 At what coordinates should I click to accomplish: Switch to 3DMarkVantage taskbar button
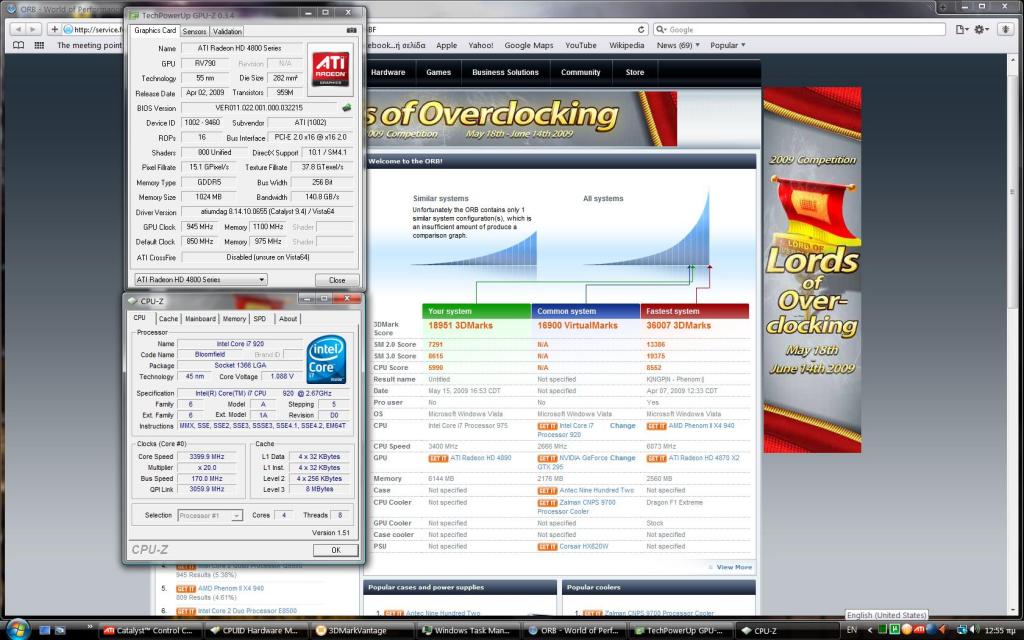click(359, 630)
